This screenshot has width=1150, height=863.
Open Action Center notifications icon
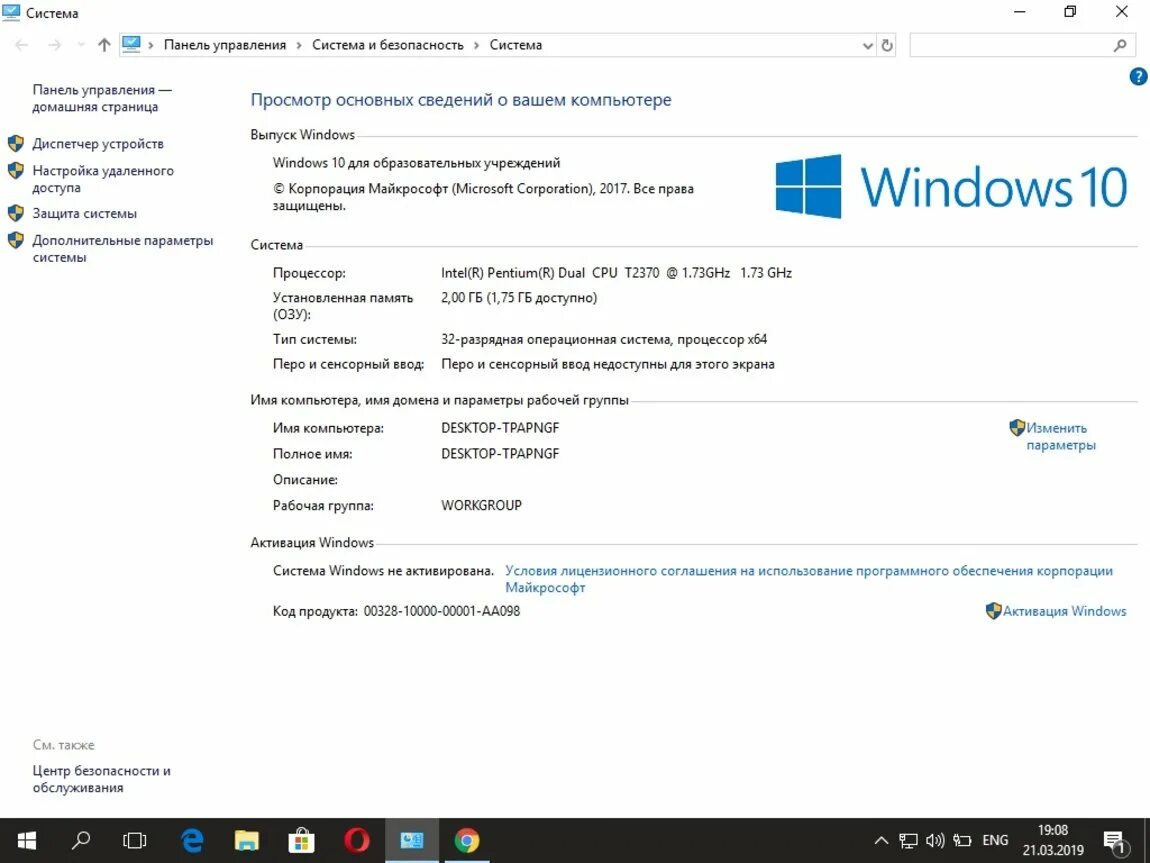coord(1115,842)
